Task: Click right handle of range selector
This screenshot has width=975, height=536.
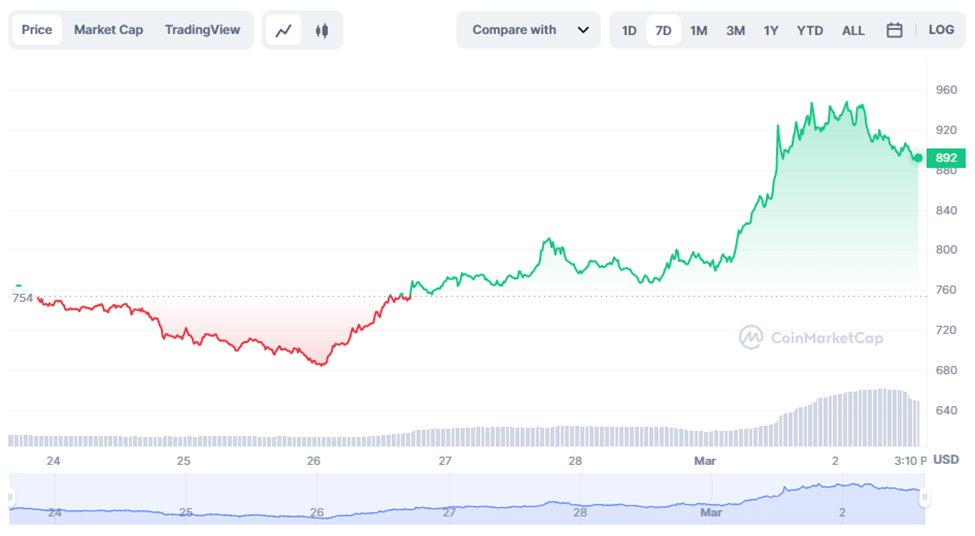Action: pyautogui.click(x=925, y=497)
